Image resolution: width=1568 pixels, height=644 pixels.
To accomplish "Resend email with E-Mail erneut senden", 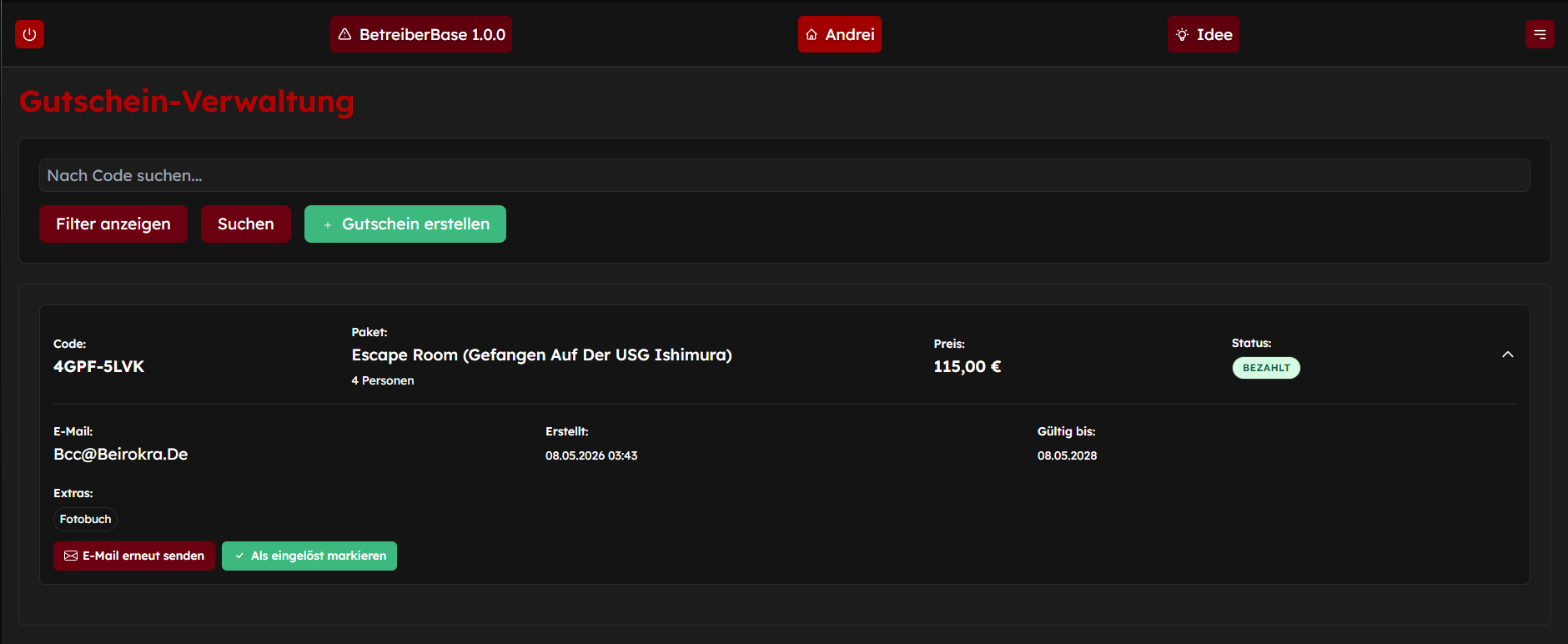I will point(134,556).
